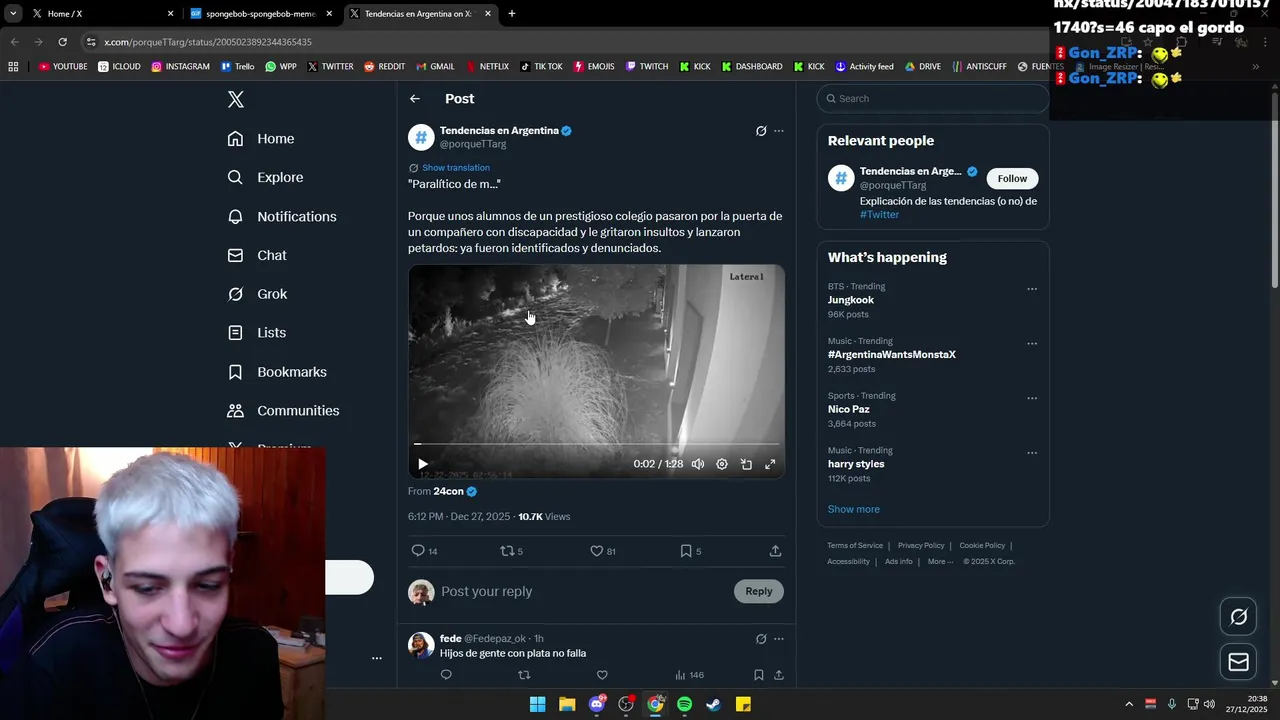Open floating messages envelope button
The width and height of the screenshot is (1280, 720).
(x=1238, y=662)
